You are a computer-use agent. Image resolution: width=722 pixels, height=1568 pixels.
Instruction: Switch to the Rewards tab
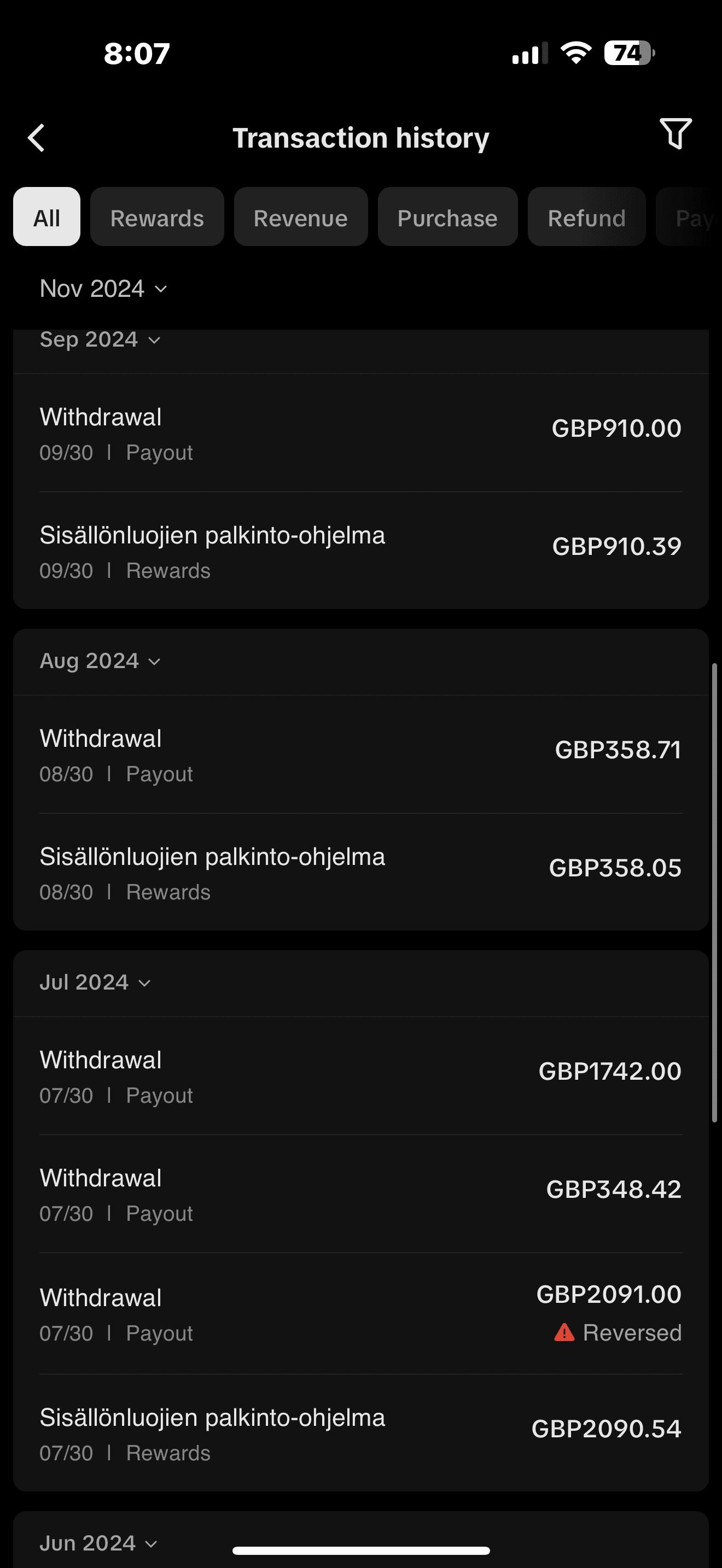[157, 217]
